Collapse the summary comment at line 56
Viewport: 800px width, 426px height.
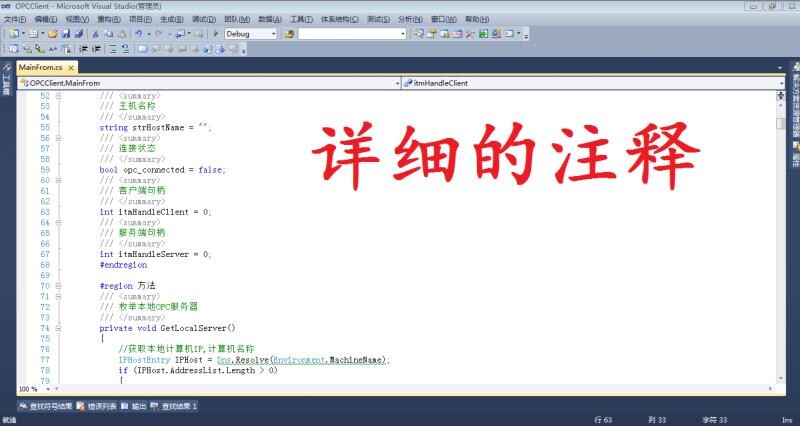point(58,138)
